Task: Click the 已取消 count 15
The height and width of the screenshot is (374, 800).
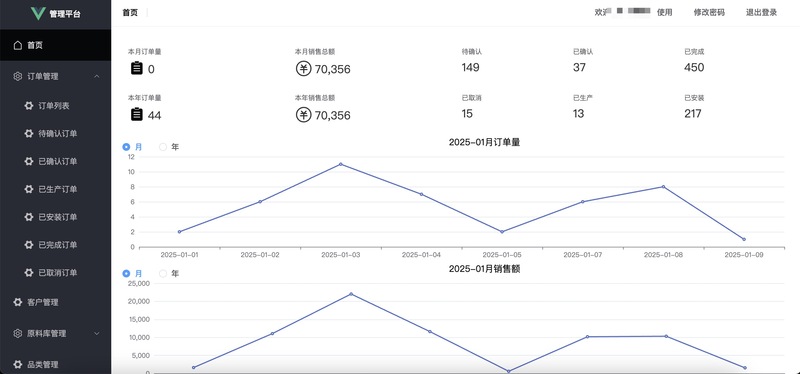Action: [467, 113]
